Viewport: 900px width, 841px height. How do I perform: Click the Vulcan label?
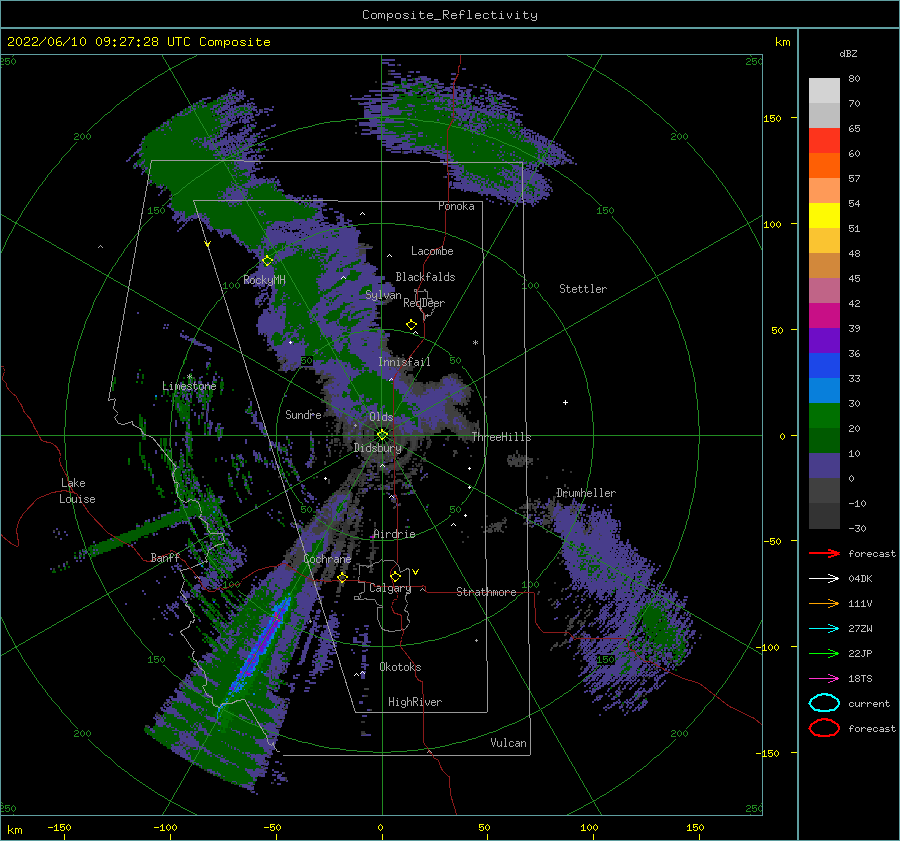pyautogui.click(x=508, y=743)
